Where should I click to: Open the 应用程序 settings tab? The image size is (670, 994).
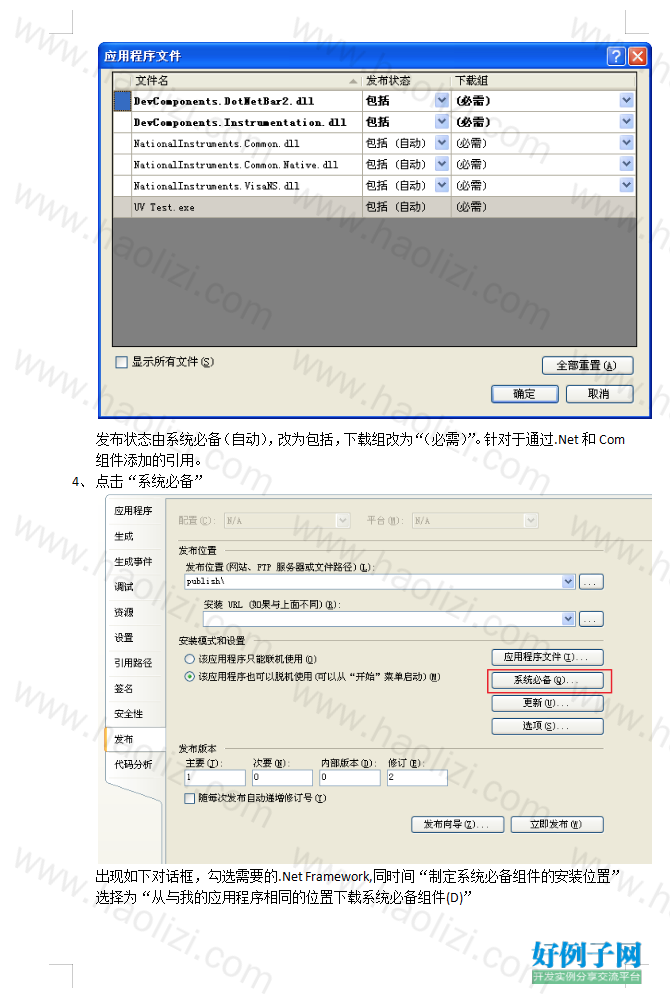[133, 510]
